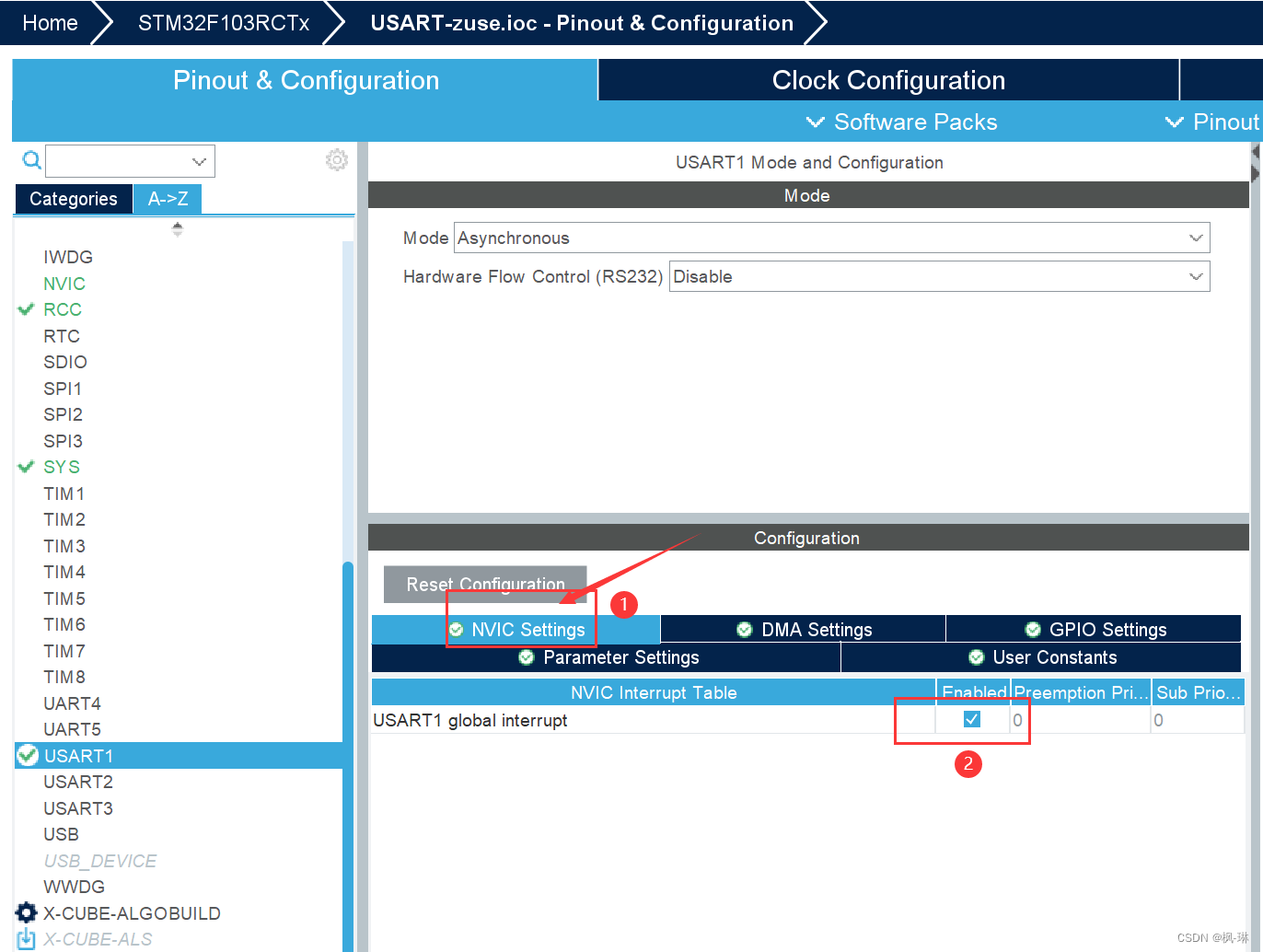The image size is (1263, 952).
Task: Click the User Constants tab status icon
Action: click(x=977, y=657)
